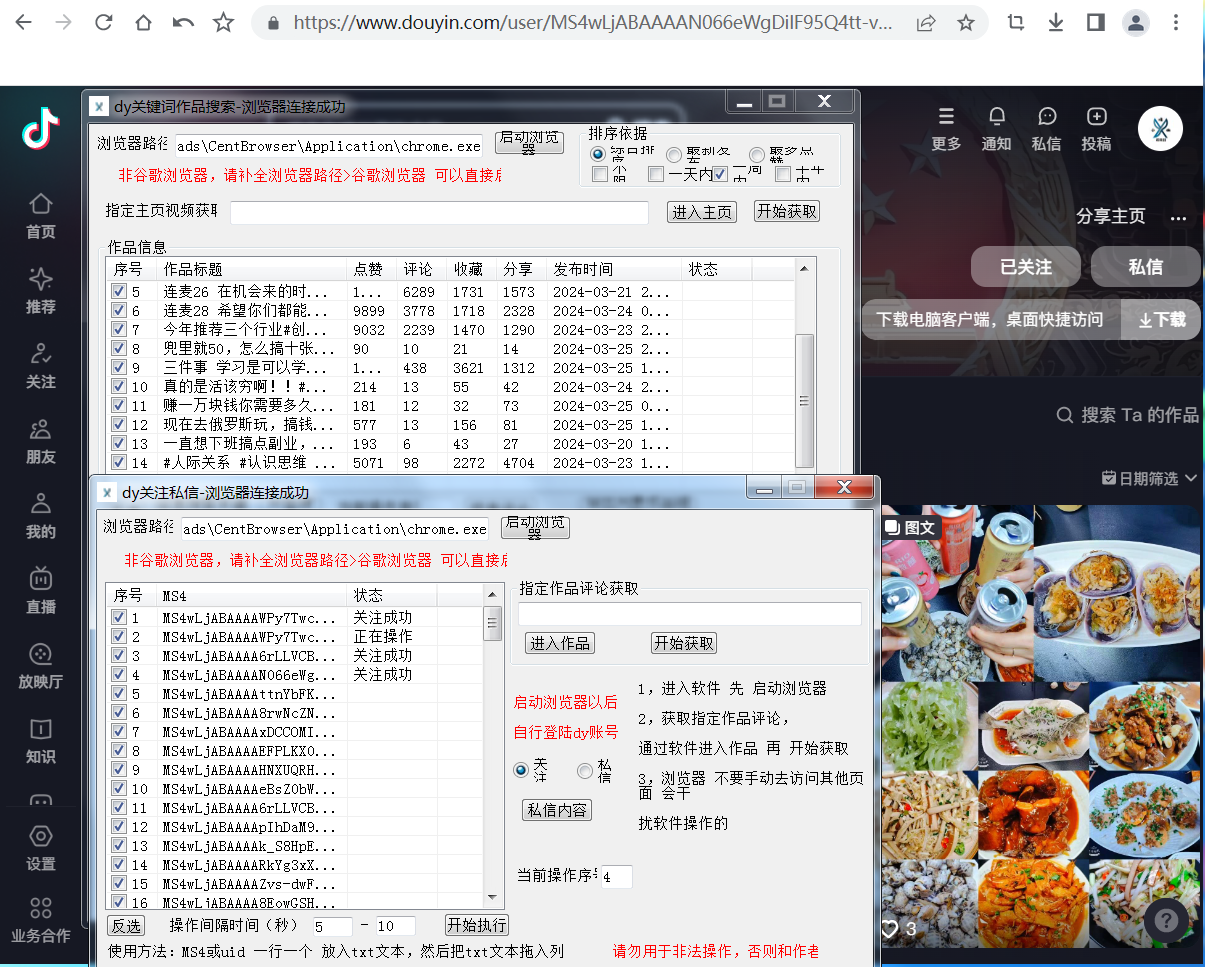Toggle the 一天内 checkbox in sort options
This screenshot has height=967, width=1205.
tap(656, 175)
